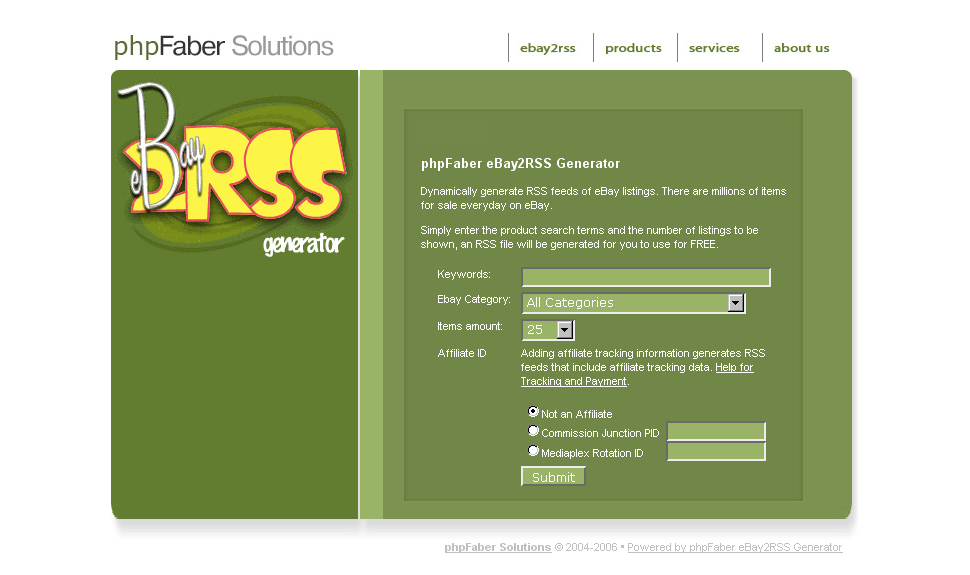Click the Items amount: label
This screenshot has height=575, width=970.
click(x=470, y=326)
